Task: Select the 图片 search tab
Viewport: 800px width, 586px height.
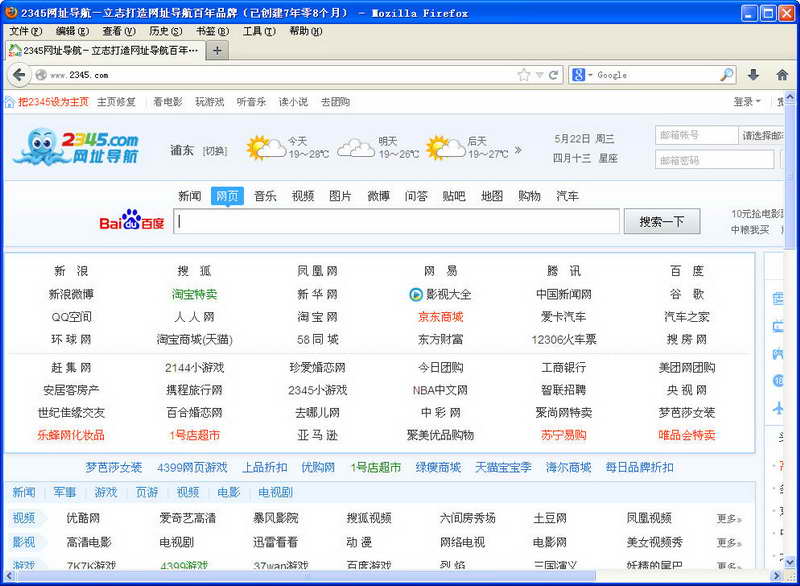Action: point(340,196)
